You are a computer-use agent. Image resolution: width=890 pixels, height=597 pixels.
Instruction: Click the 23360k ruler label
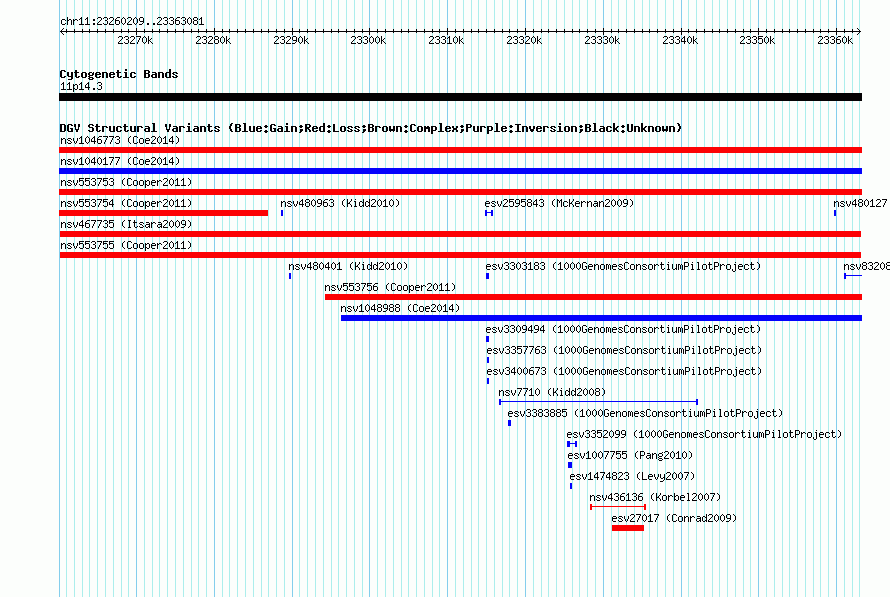pos(835,40)
